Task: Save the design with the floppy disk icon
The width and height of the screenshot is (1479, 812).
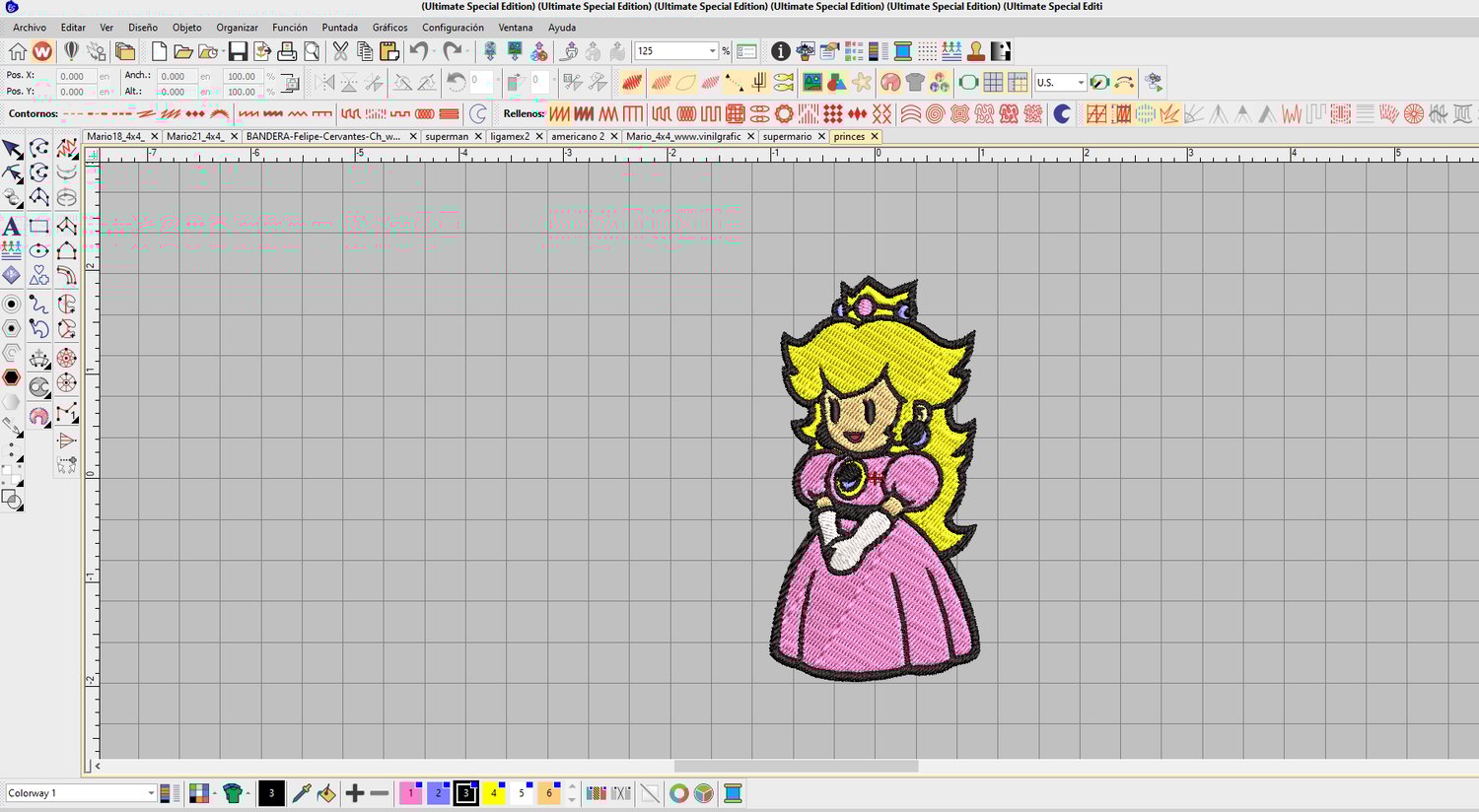Action: (238, 51)
